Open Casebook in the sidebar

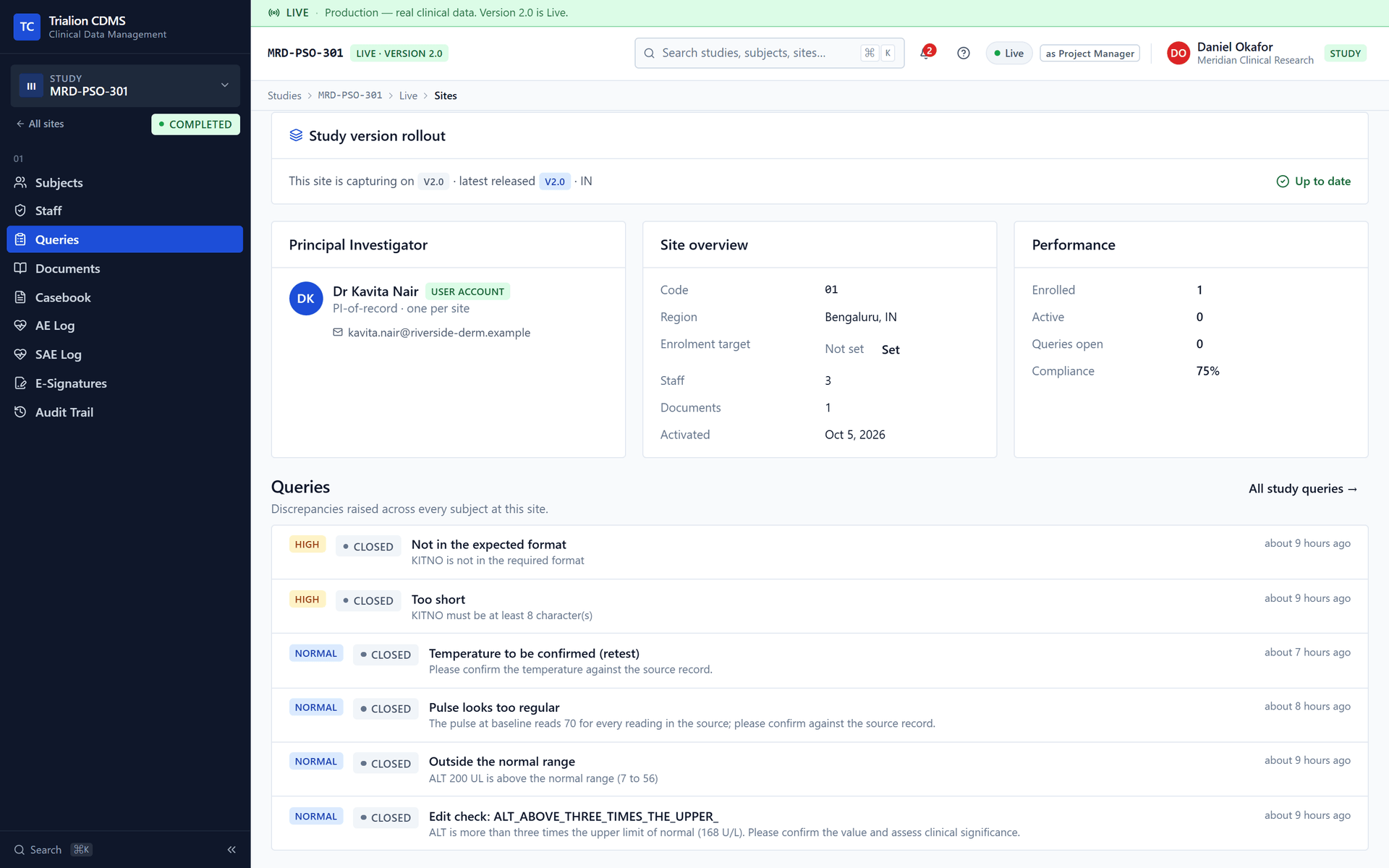point(124,297)
